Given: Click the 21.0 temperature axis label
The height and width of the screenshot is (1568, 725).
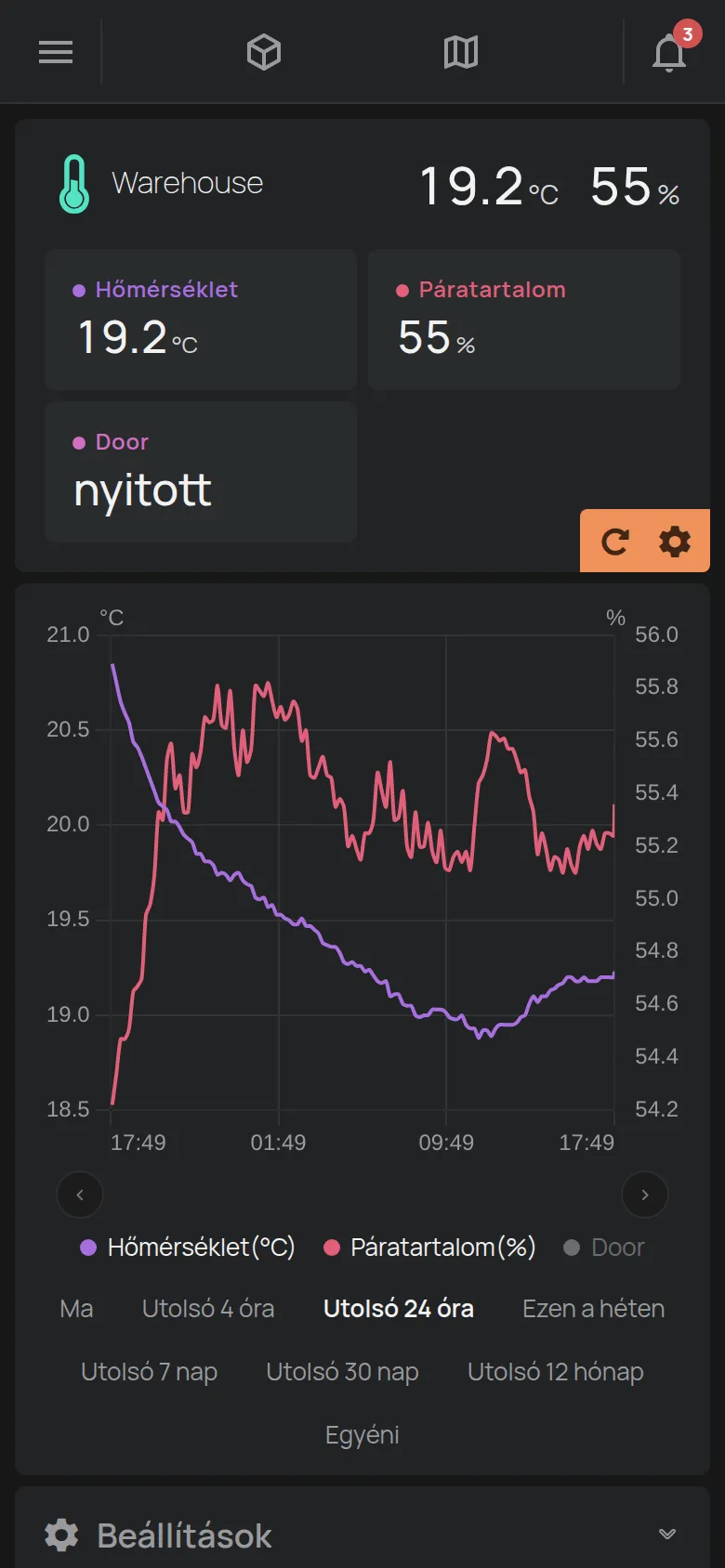Looking at the screenshot, I should coord(68,634).
